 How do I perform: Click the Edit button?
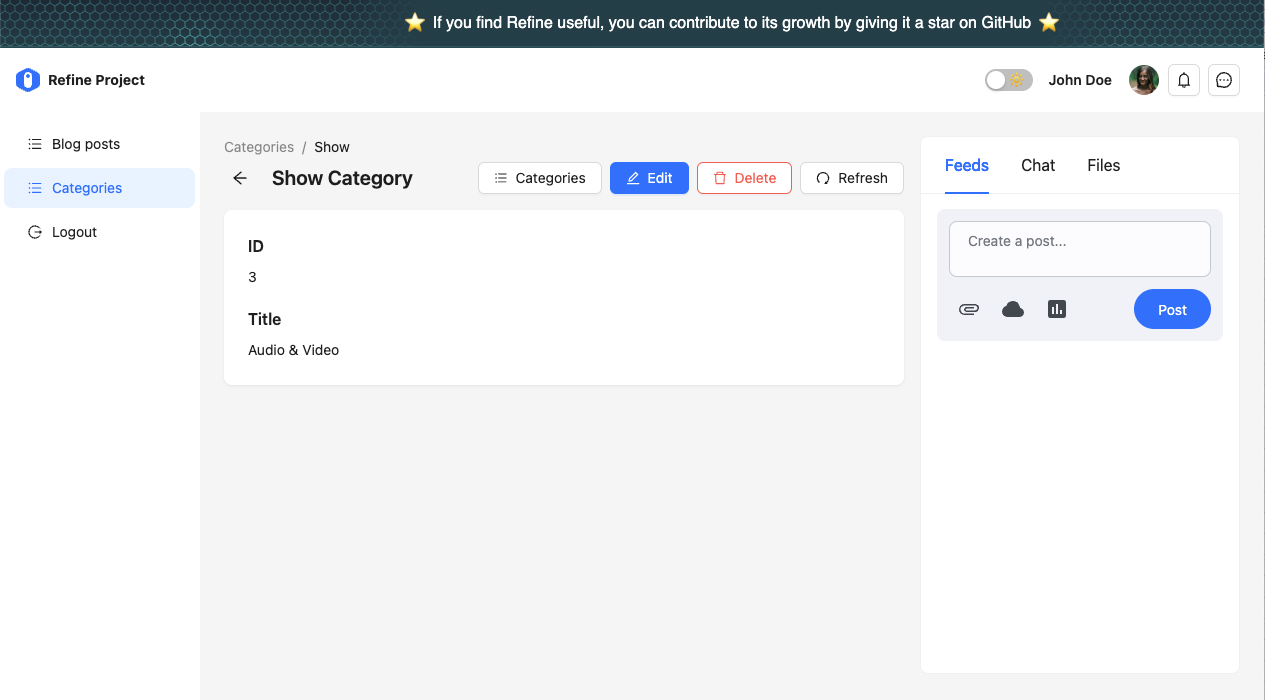tap(649, 177)
